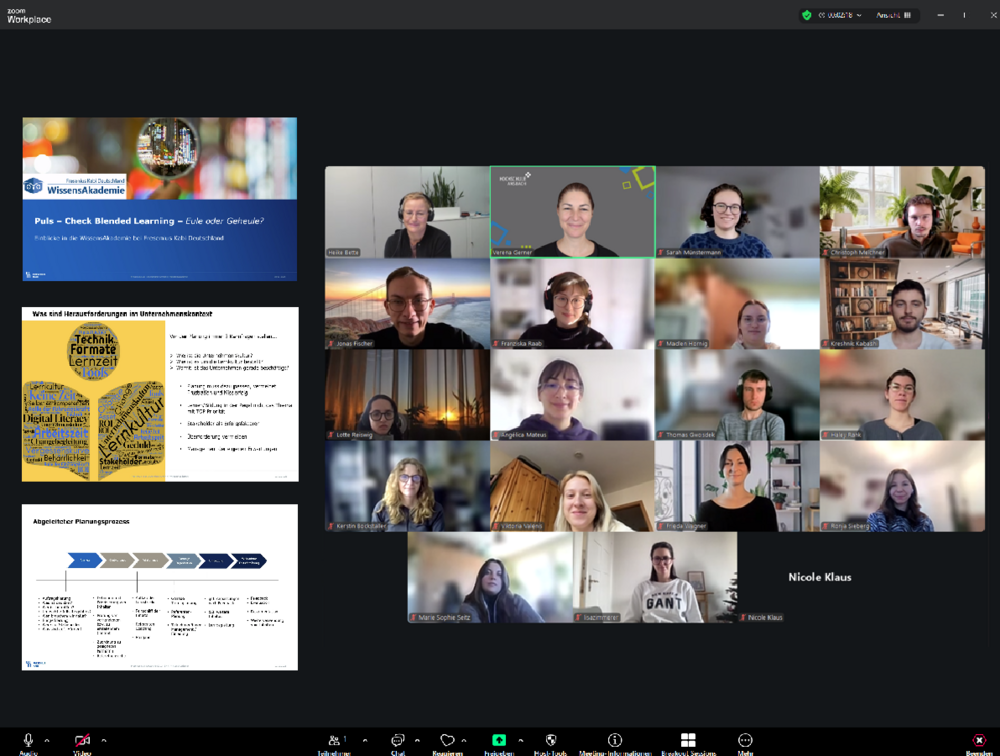Open Breakout Sessions
This screenshot has height=756, width=1000.
688,741
